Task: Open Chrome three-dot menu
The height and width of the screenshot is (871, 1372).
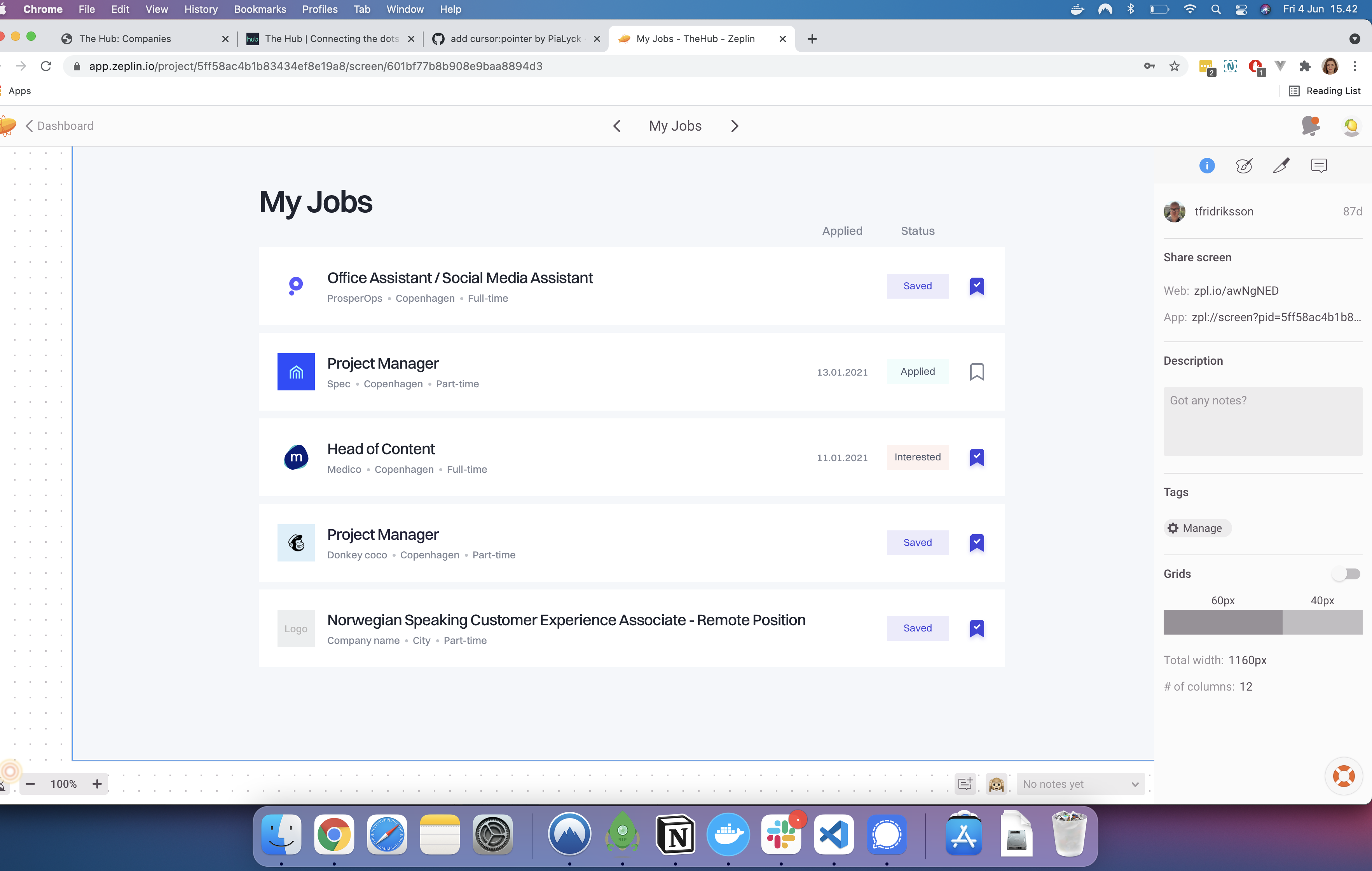Action: [1355, 66]
